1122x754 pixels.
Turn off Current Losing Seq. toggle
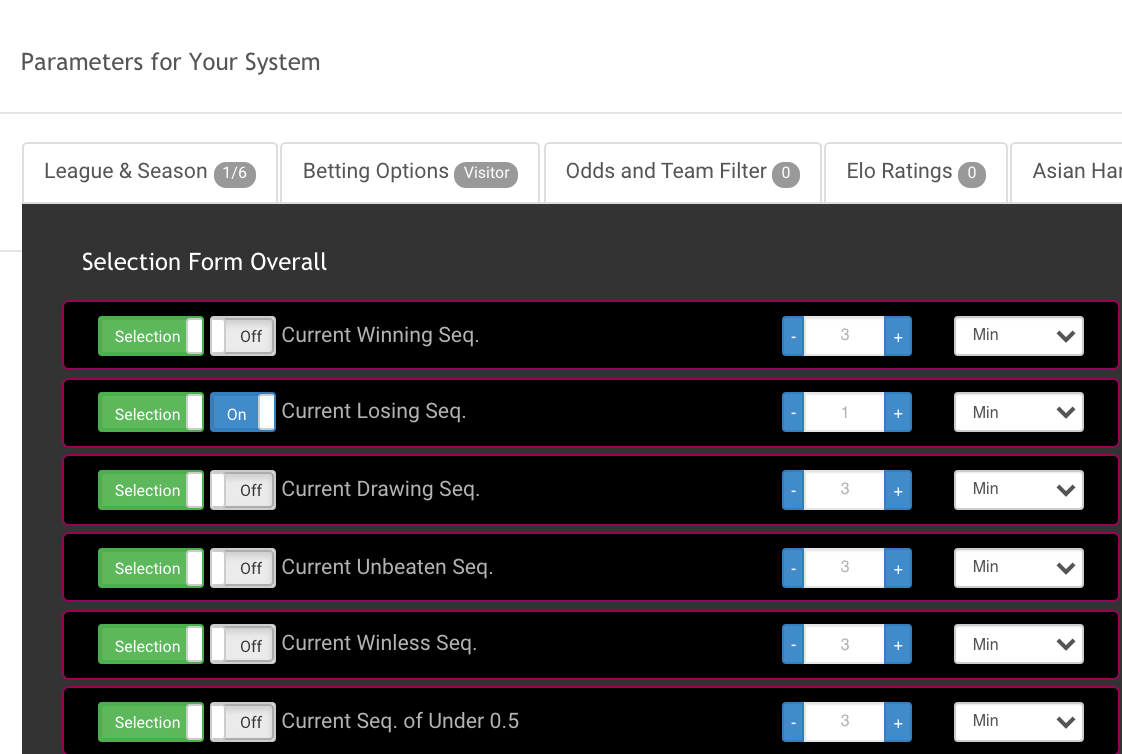click(x=243, y=413)
